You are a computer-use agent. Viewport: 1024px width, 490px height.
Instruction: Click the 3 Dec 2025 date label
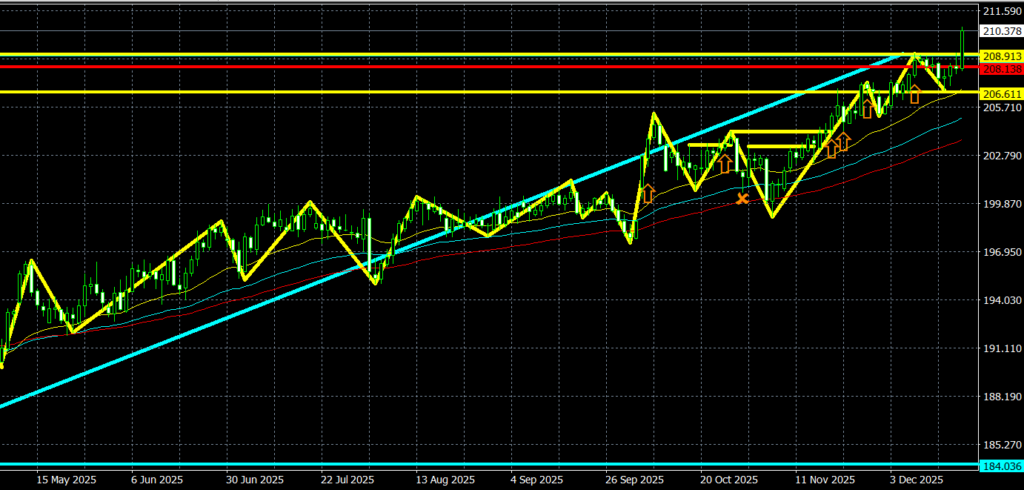pos(918,479)
